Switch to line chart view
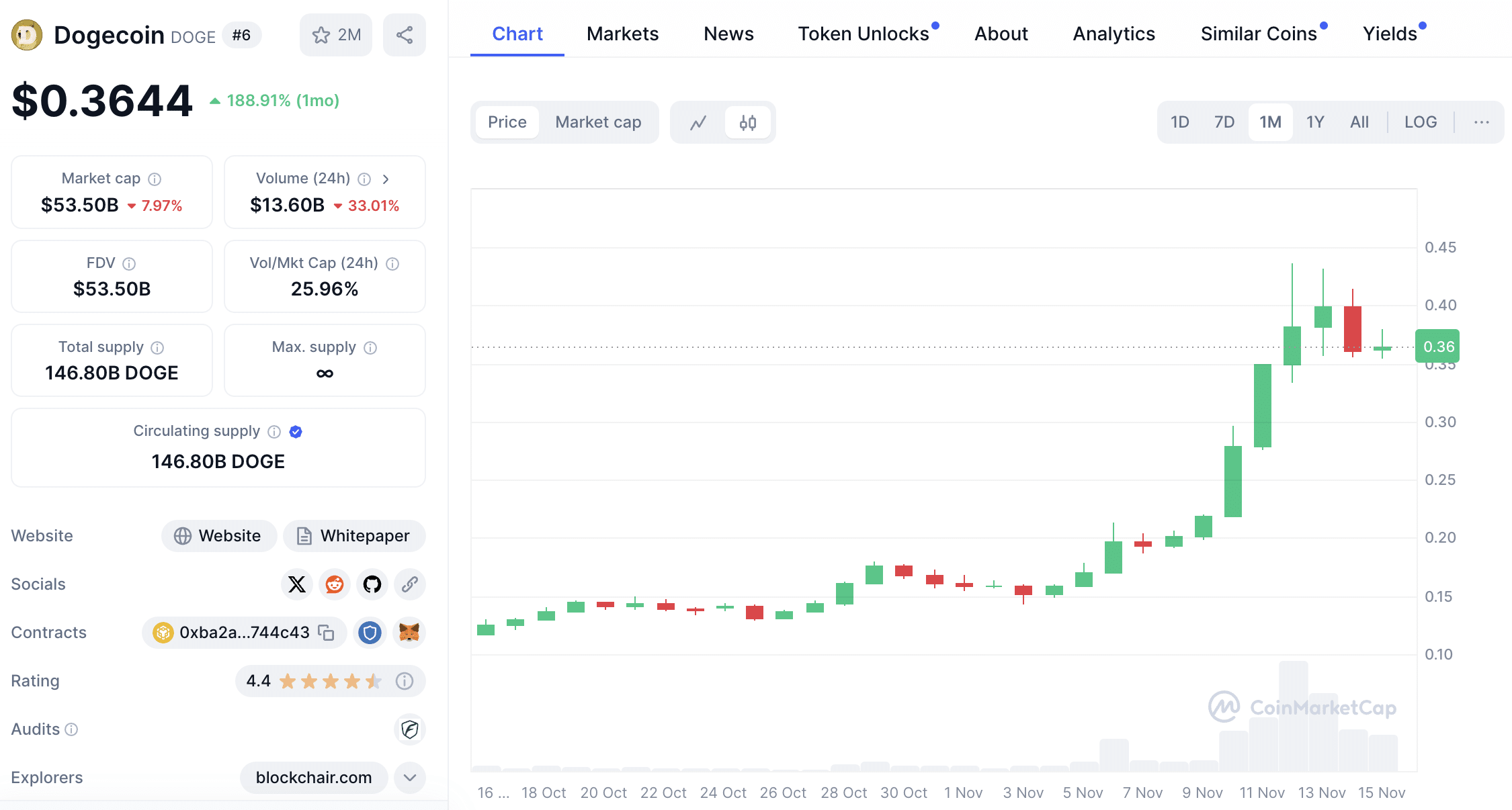Viewport: 1512px width, 810px height. (x=699, y=122)
